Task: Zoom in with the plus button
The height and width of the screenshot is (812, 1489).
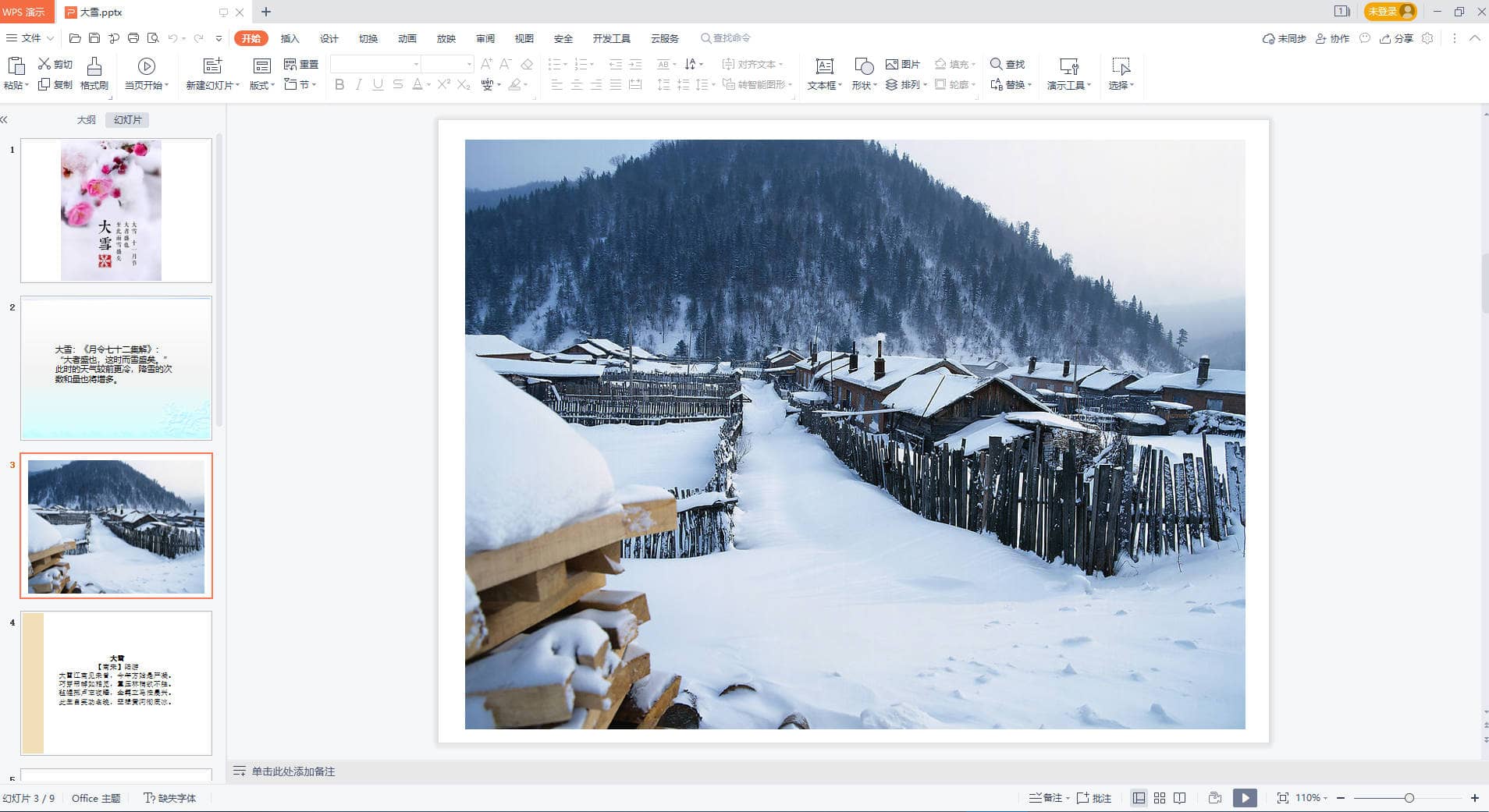Action: tap(1475, 798)
